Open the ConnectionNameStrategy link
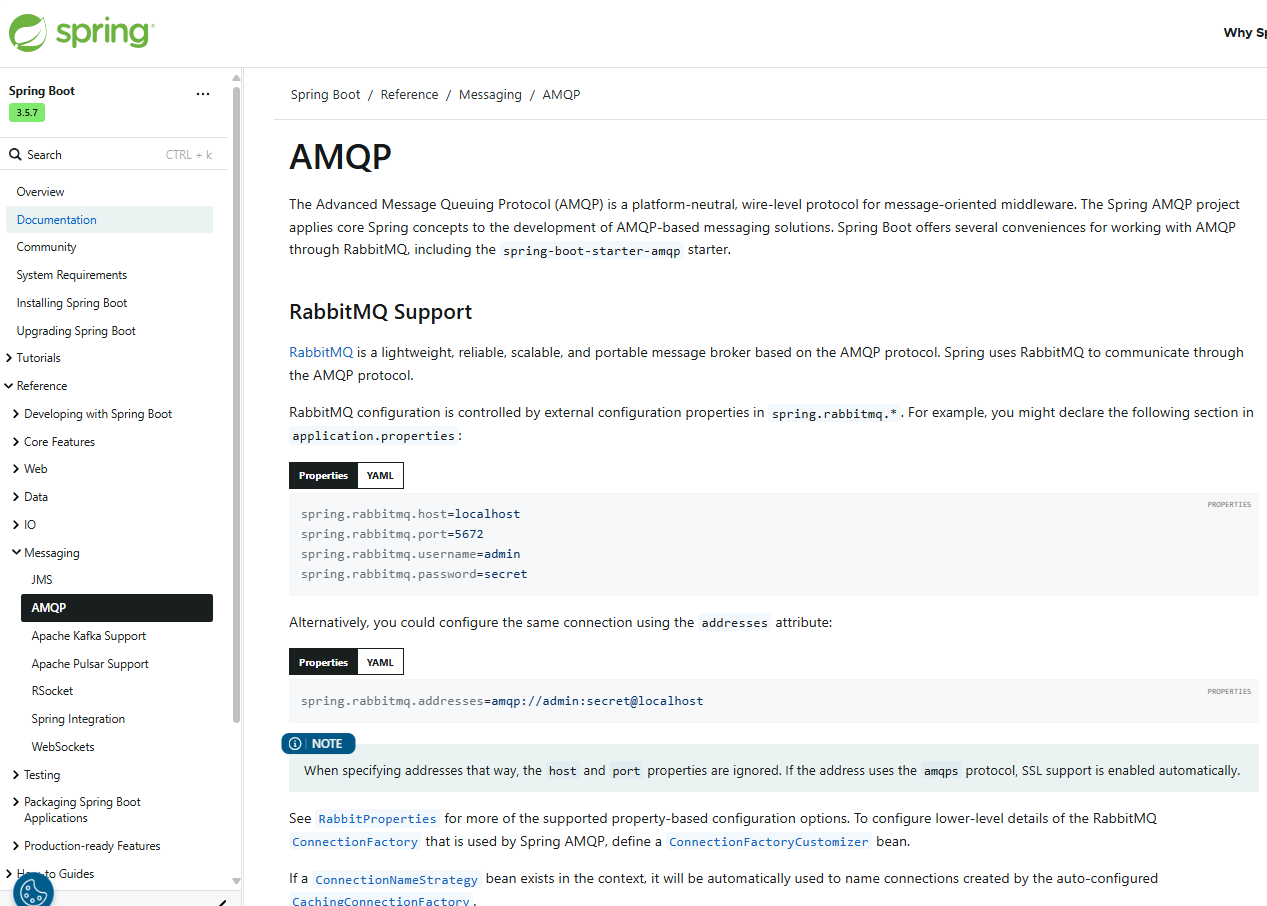Image resolution: width=1267 pixels, height=906 pixels. pos(397,880)
